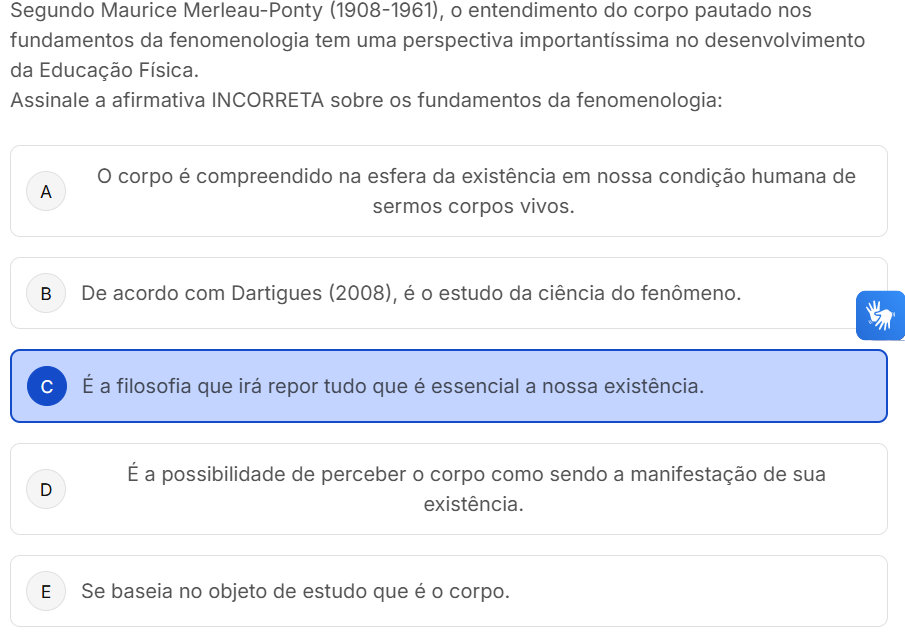The height and width of the screenshot is (640, 905).
Task: Choose the letter B answer circle
Action: 46,294
